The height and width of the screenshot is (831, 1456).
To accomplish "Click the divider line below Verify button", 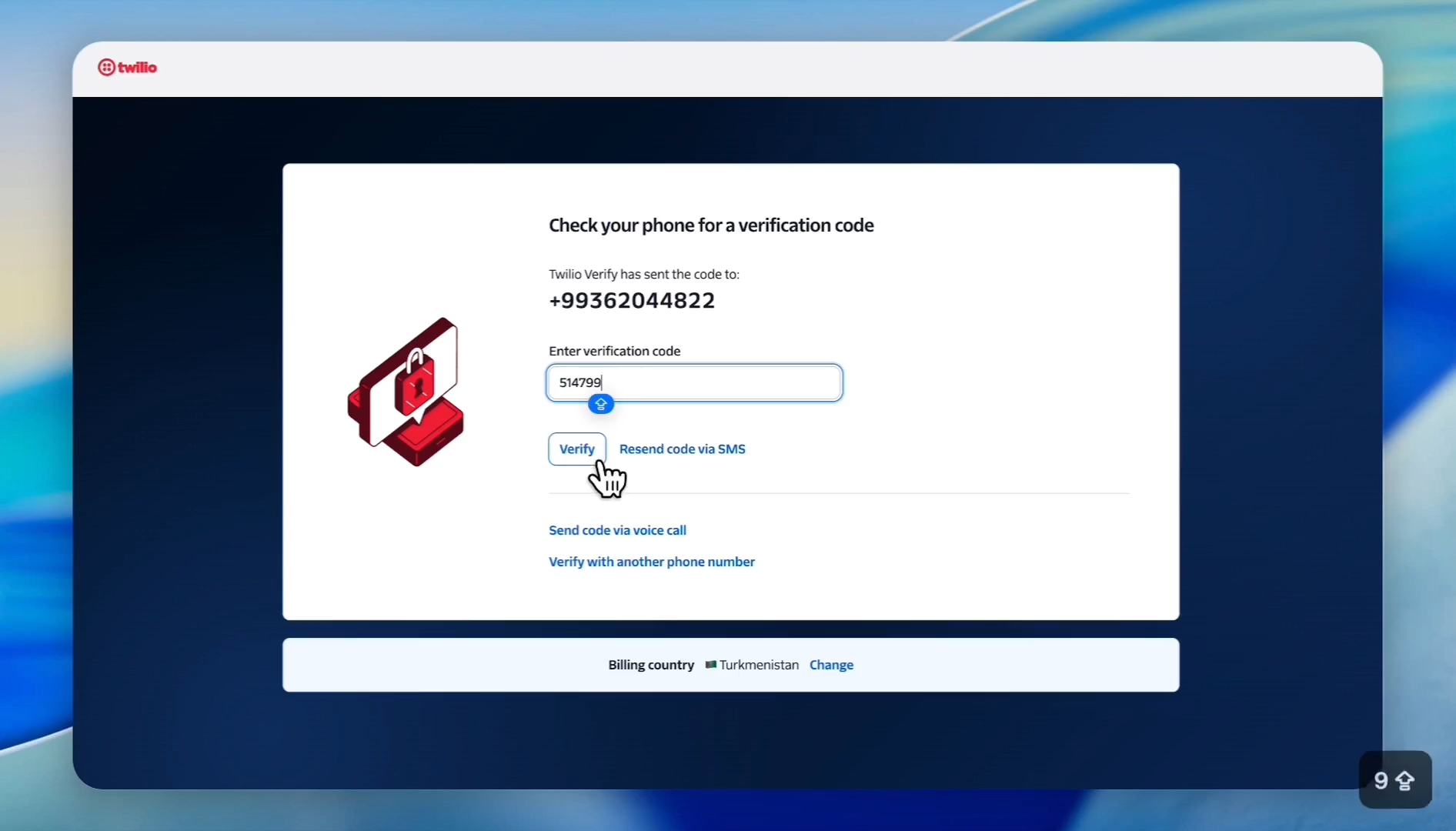I will (x=838, y=493).
